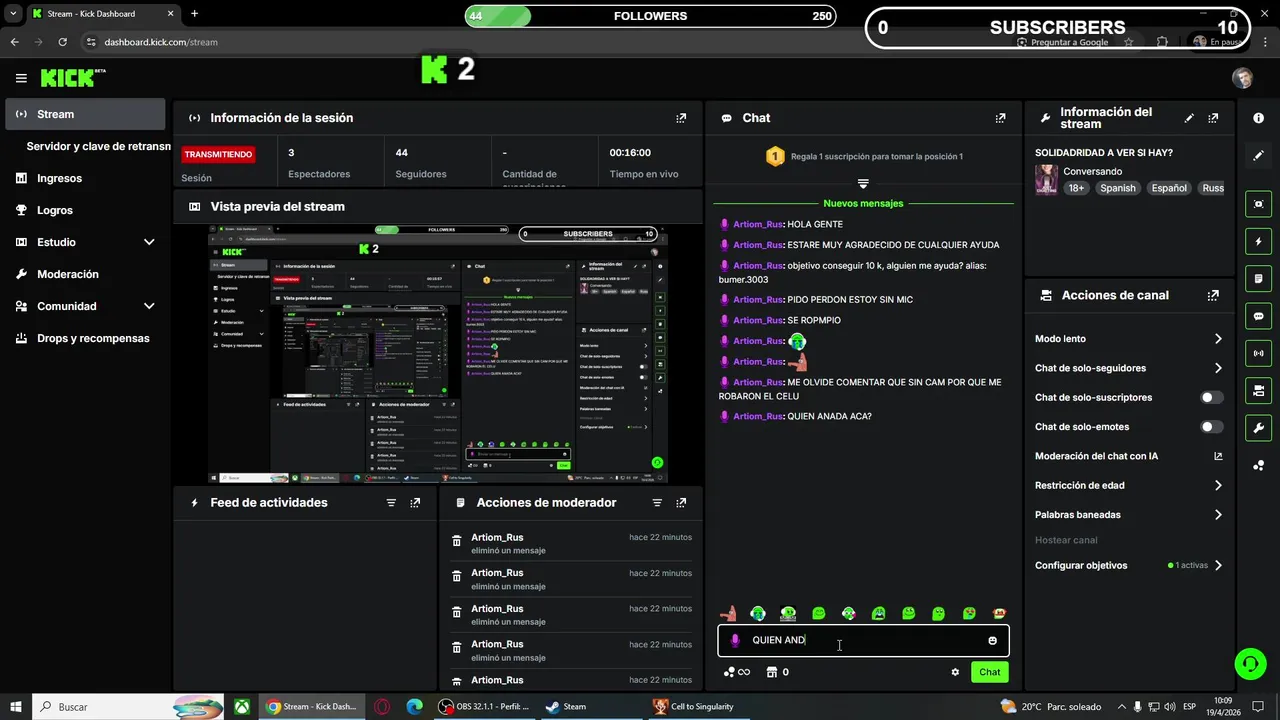
Task: Select Stream in the left navigation
Action: point(85,114)
